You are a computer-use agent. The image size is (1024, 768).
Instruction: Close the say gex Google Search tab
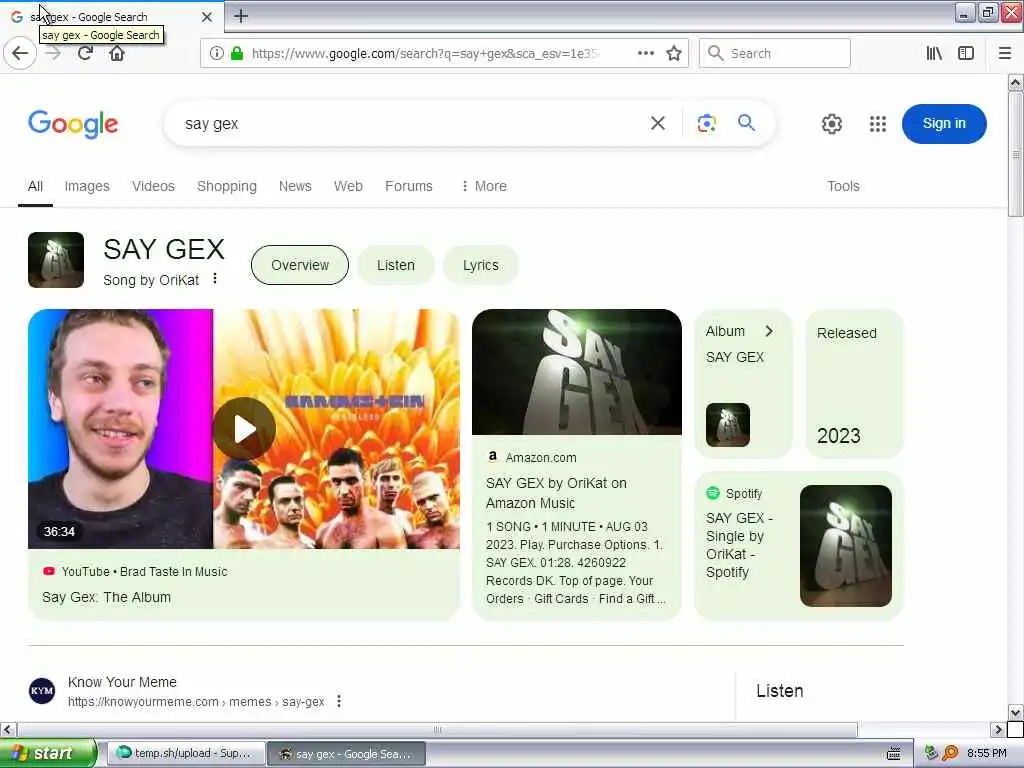(206, 17)
